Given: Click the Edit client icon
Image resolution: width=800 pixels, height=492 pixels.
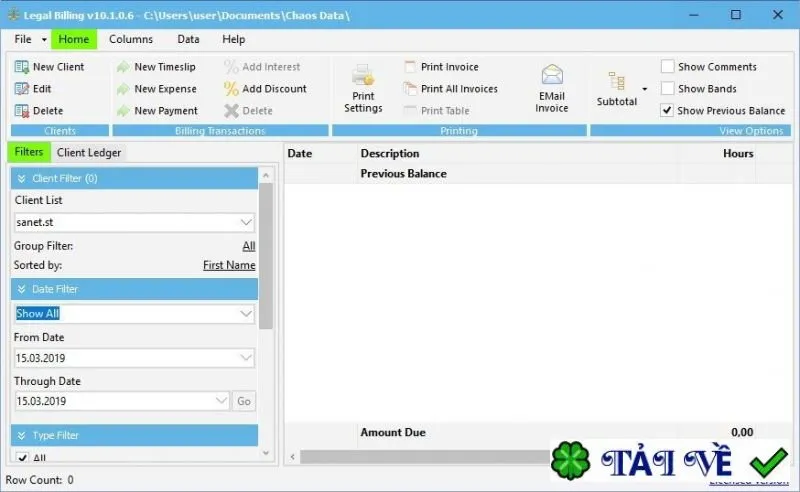Looking at the screenshot, I should 21,89.
